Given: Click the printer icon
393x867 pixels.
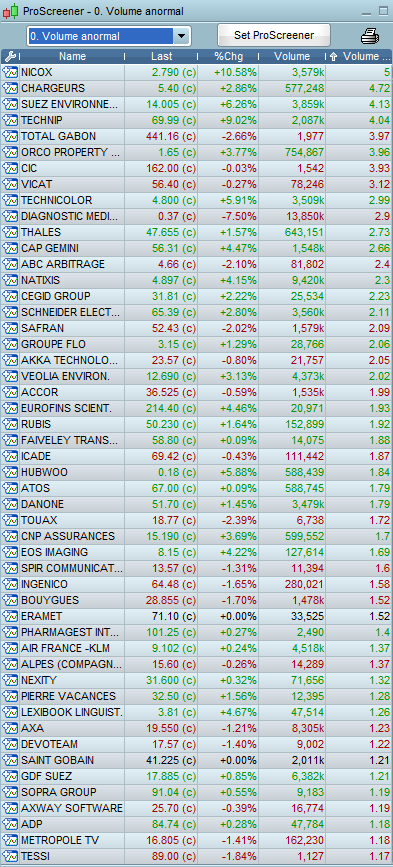Looking at the screenshot, I should point(370,36).
